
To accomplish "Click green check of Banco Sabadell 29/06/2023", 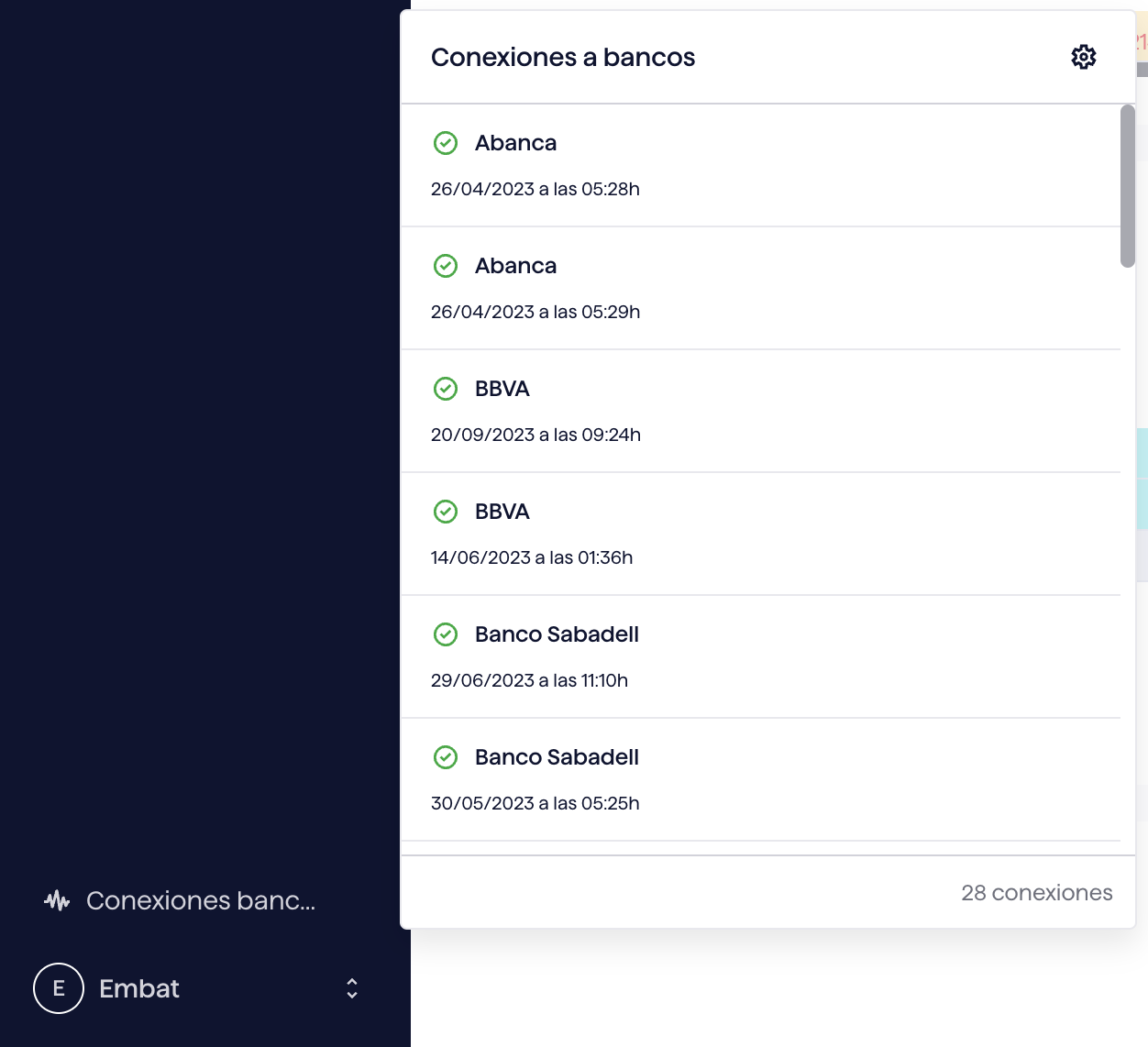I will point(446,634).
